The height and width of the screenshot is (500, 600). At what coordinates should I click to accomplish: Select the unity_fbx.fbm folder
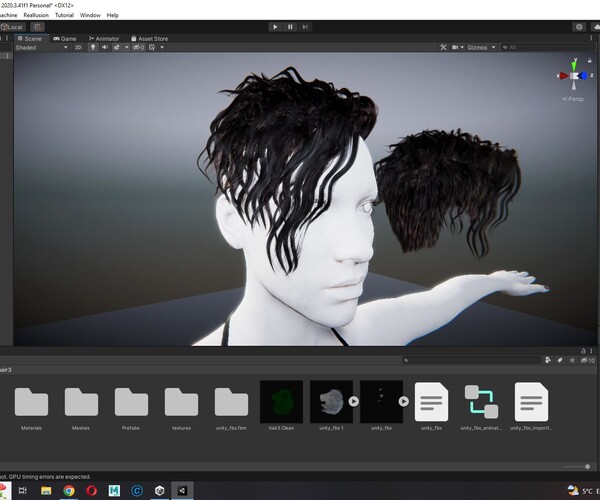click(x=231, y=406)
